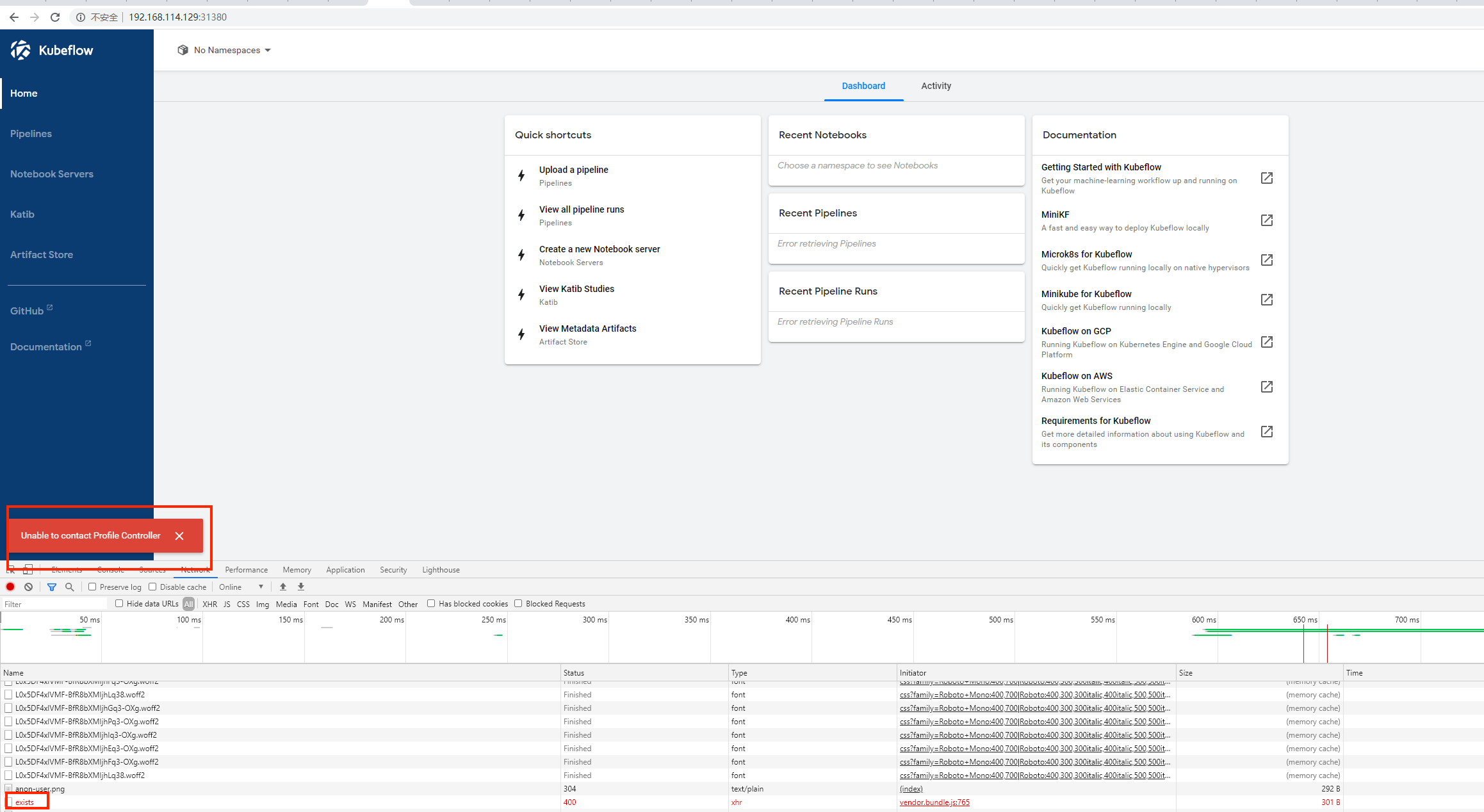Stop network recording with the red record icon
1484x812 pixels.
(x=10, y=587)
